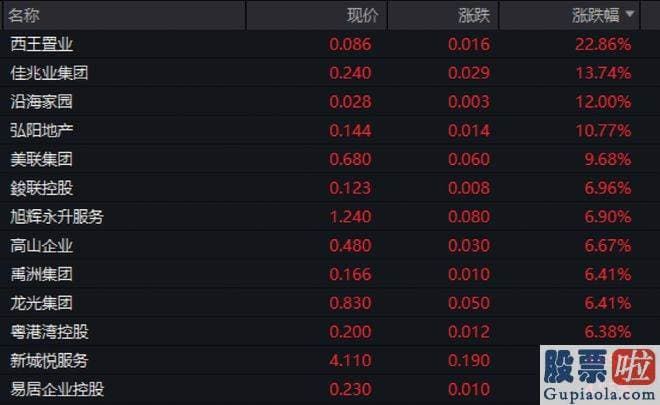
Task: Select the 龙光集团 stock name
Action: click(x=42, y=303)
